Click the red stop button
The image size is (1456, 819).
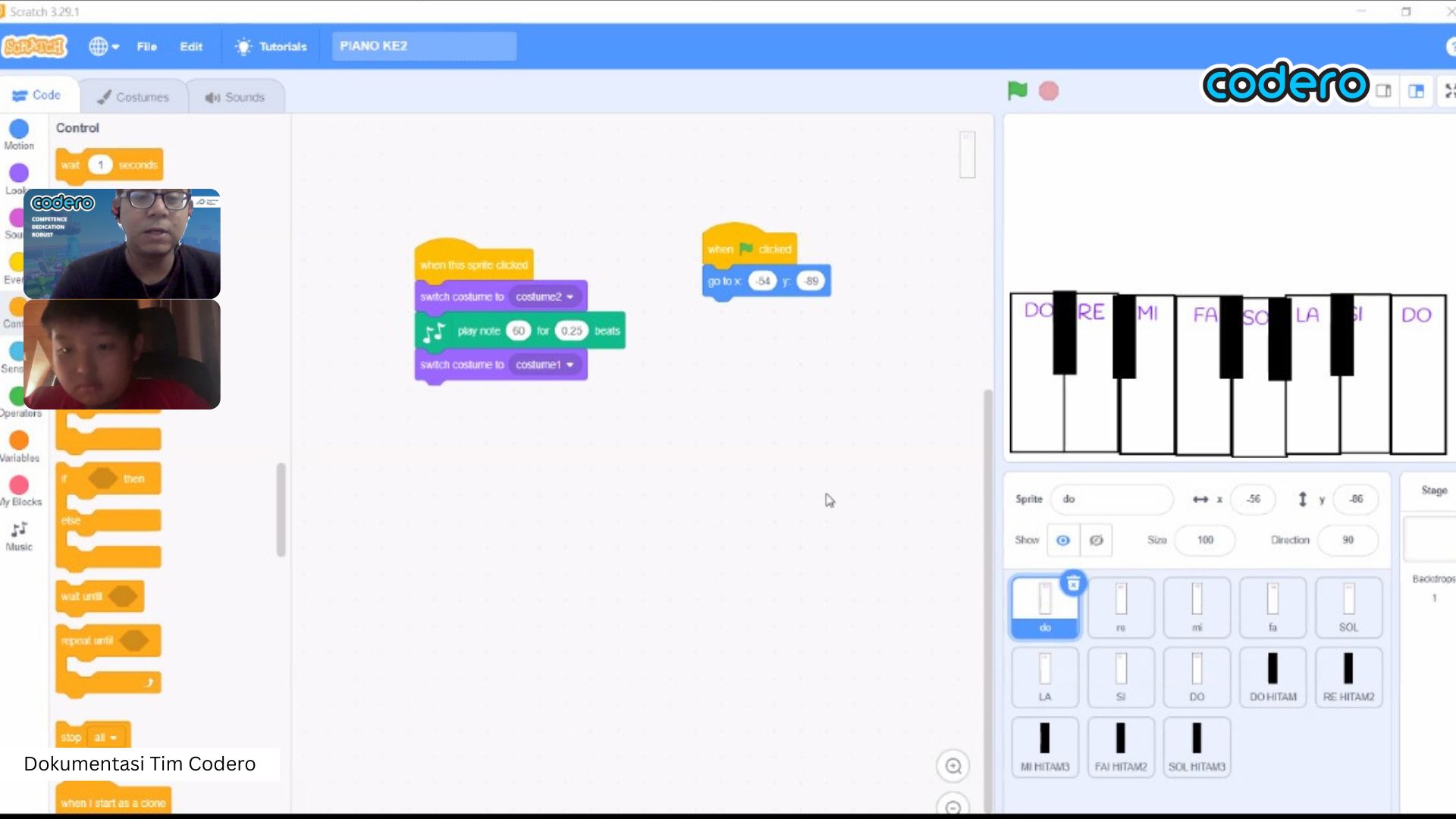1049,91
